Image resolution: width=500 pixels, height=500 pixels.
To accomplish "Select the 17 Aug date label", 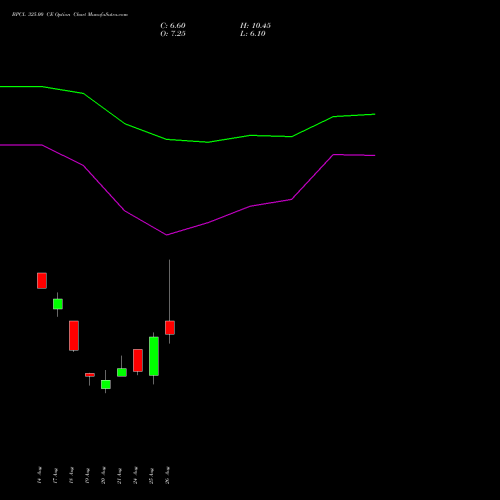I will click(55, 475).
